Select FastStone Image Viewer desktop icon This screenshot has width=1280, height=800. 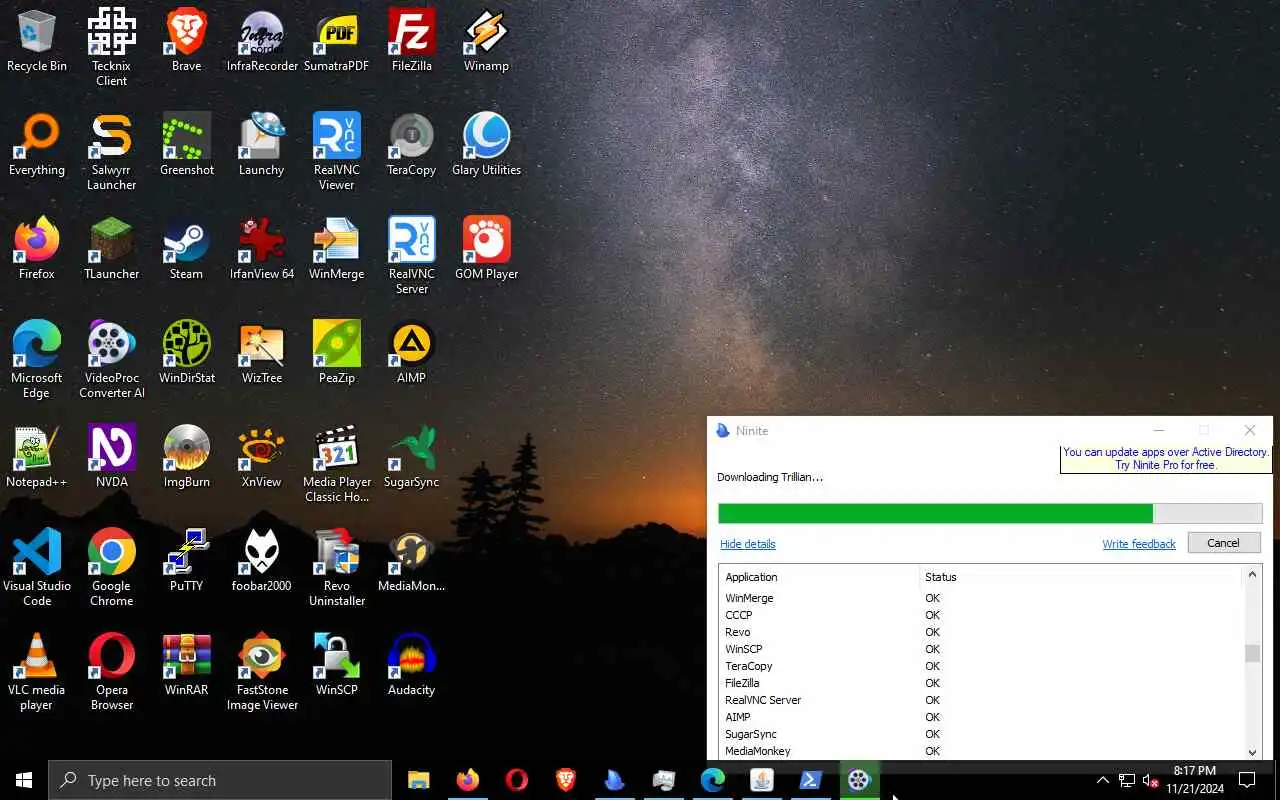[262, 672]
